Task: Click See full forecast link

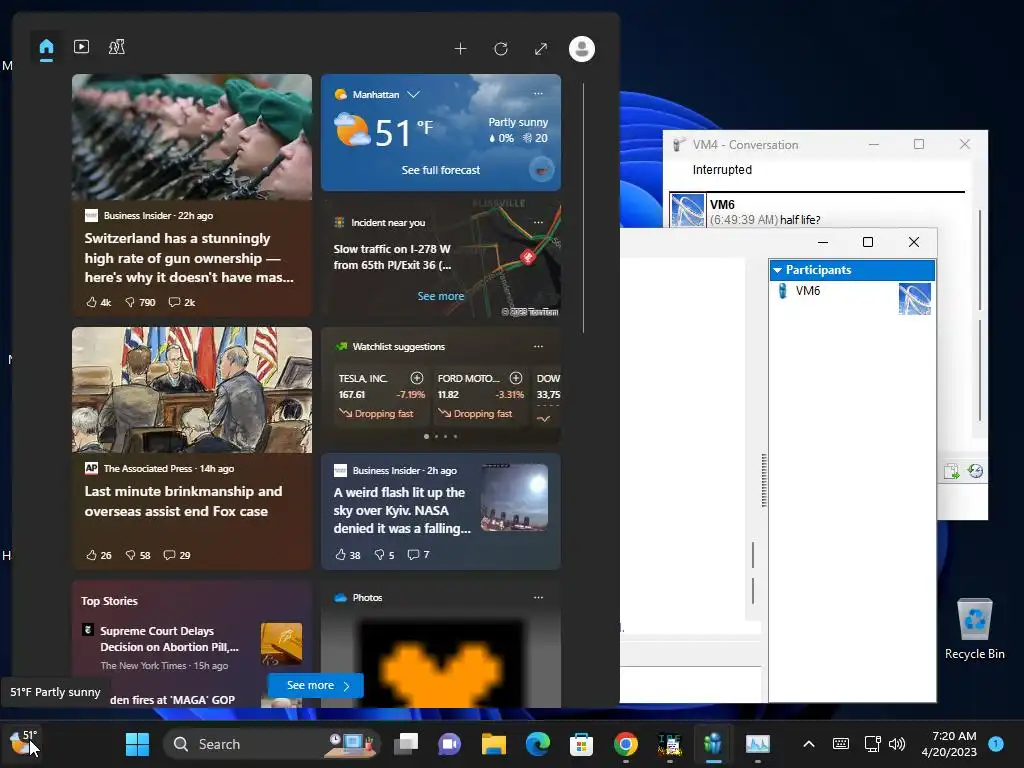Action: click(x=441, y=170)
